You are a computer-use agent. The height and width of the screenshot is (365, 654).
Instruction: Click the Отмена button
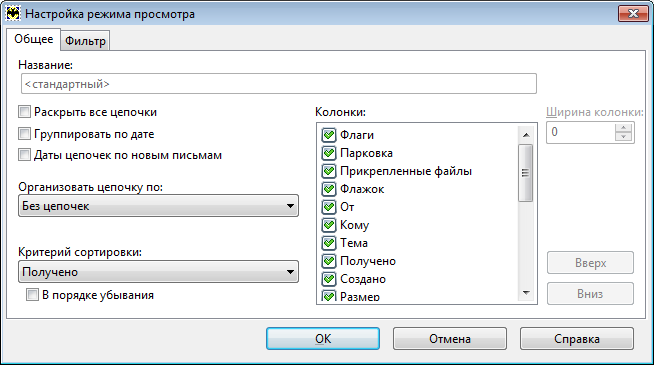450,338
